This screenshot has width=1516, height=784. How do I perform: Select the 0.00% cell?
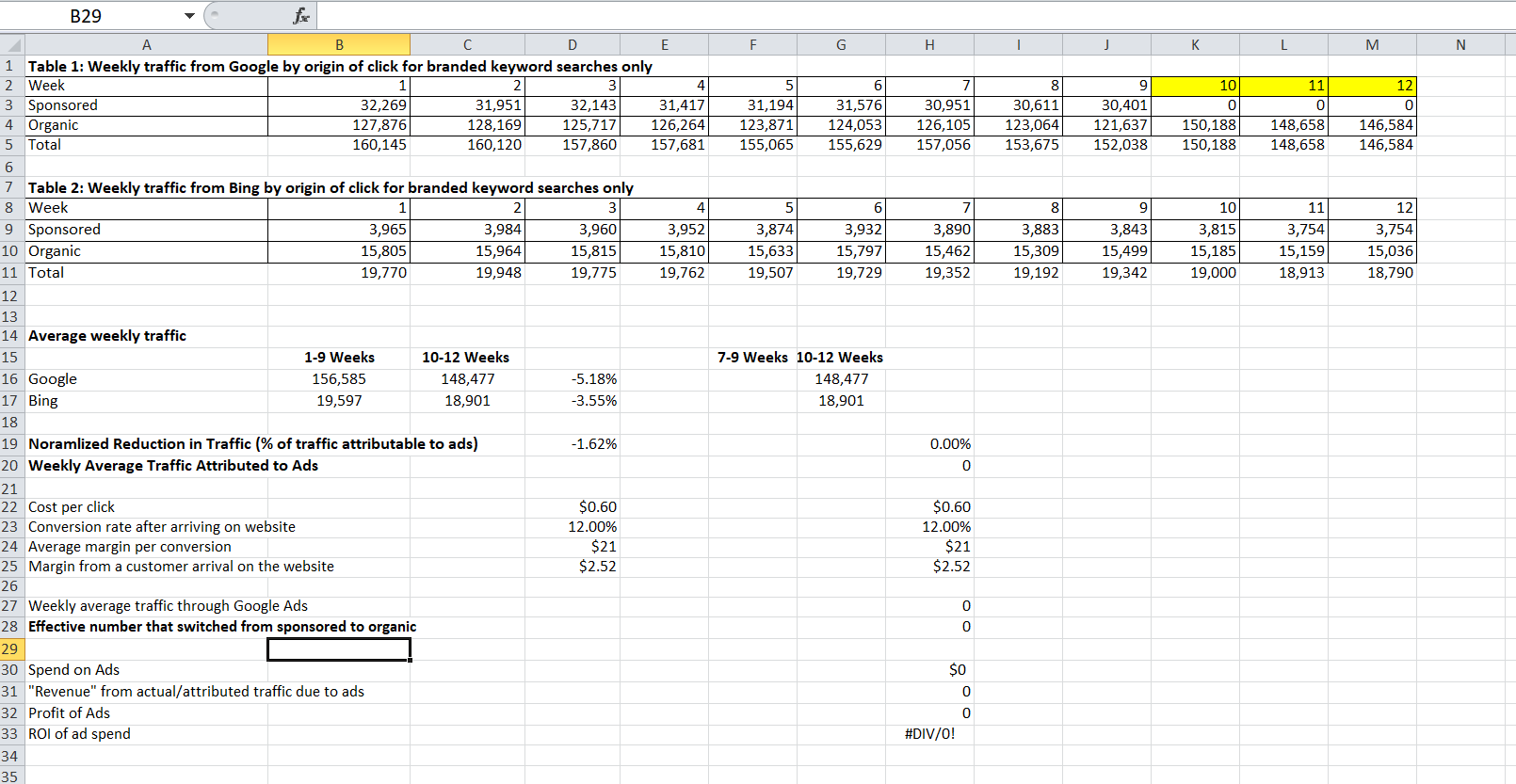coord(929,444)
